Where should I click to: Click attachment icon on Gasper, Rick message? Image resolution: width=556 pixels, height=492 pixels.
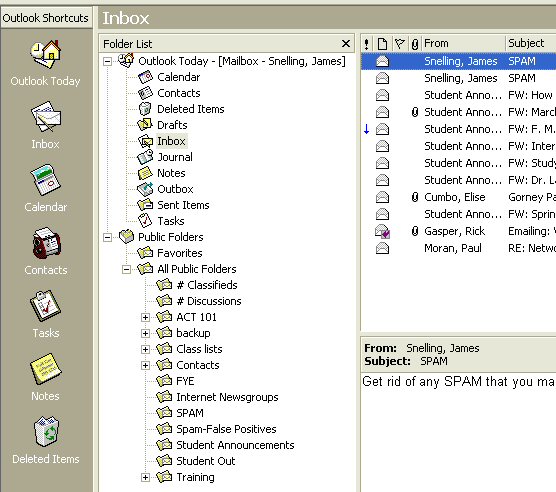(415, 231)
